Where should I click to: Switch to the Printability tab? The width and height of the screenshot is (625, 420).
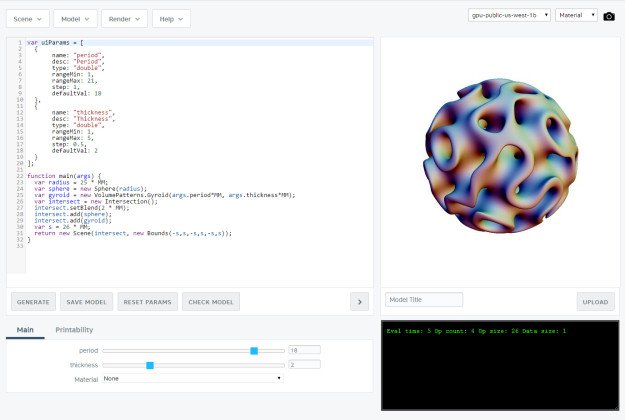[x=74, y=330]
